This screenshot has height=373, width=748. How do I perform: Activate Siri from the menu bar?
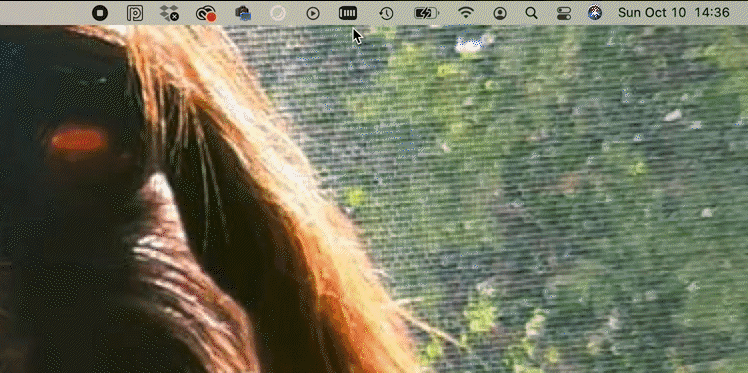[x=594, y=13]
